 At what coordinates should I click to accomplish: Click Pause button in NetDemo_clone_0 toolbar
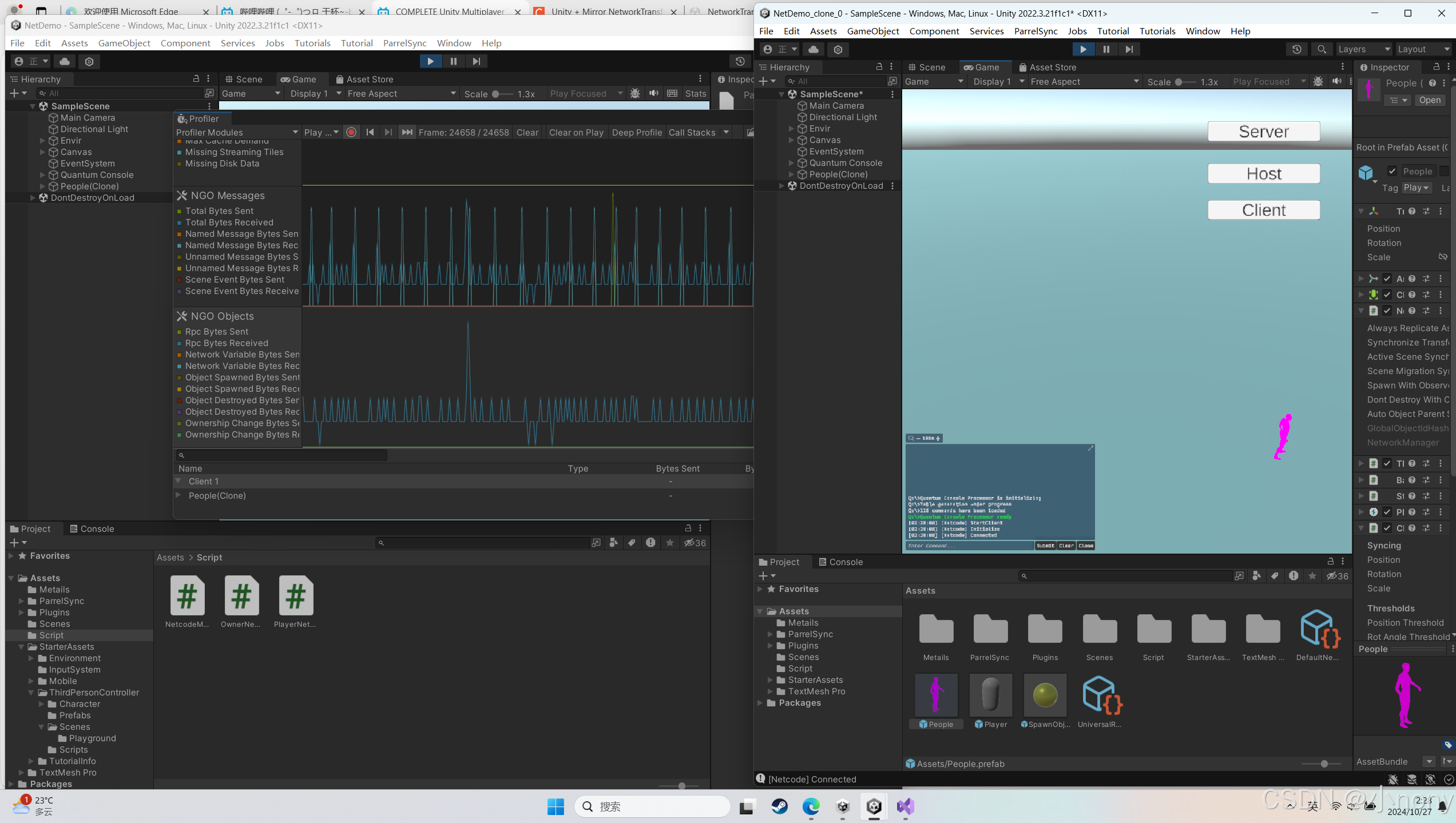click(x=1106, y=49)
